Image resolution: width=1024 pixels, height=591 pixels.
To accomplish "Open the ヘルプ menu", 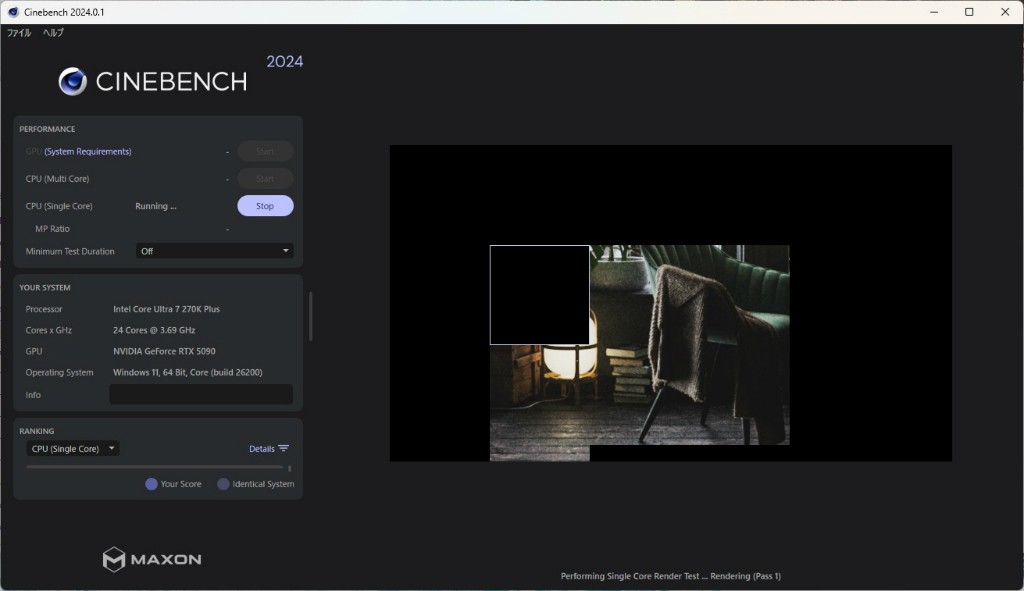I will 53,33.
